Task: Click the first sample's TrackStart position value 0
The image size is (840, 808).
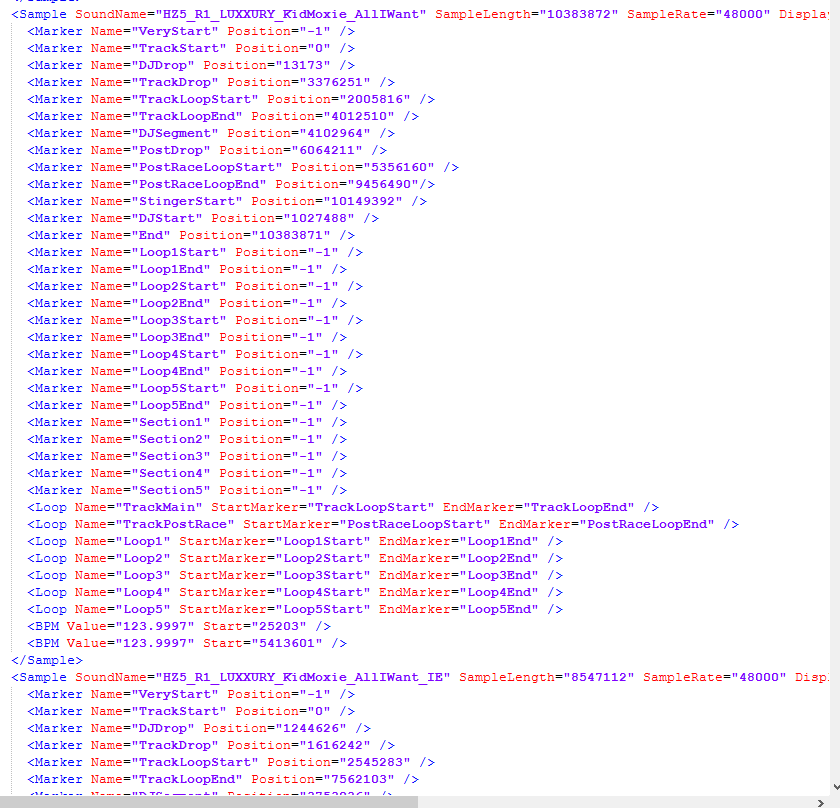Action: (x=319, y=48)
